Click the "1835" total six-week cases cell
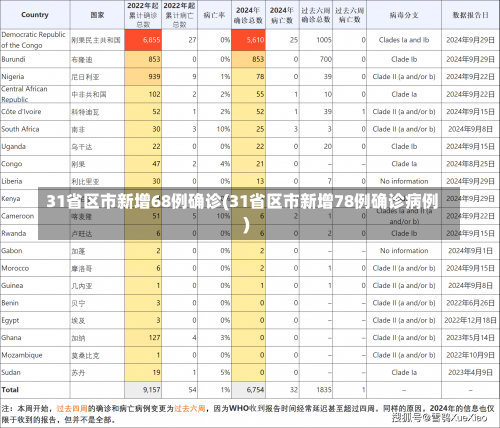The height and width of the screenshot is (428, 500). click(x=316, y=390)
